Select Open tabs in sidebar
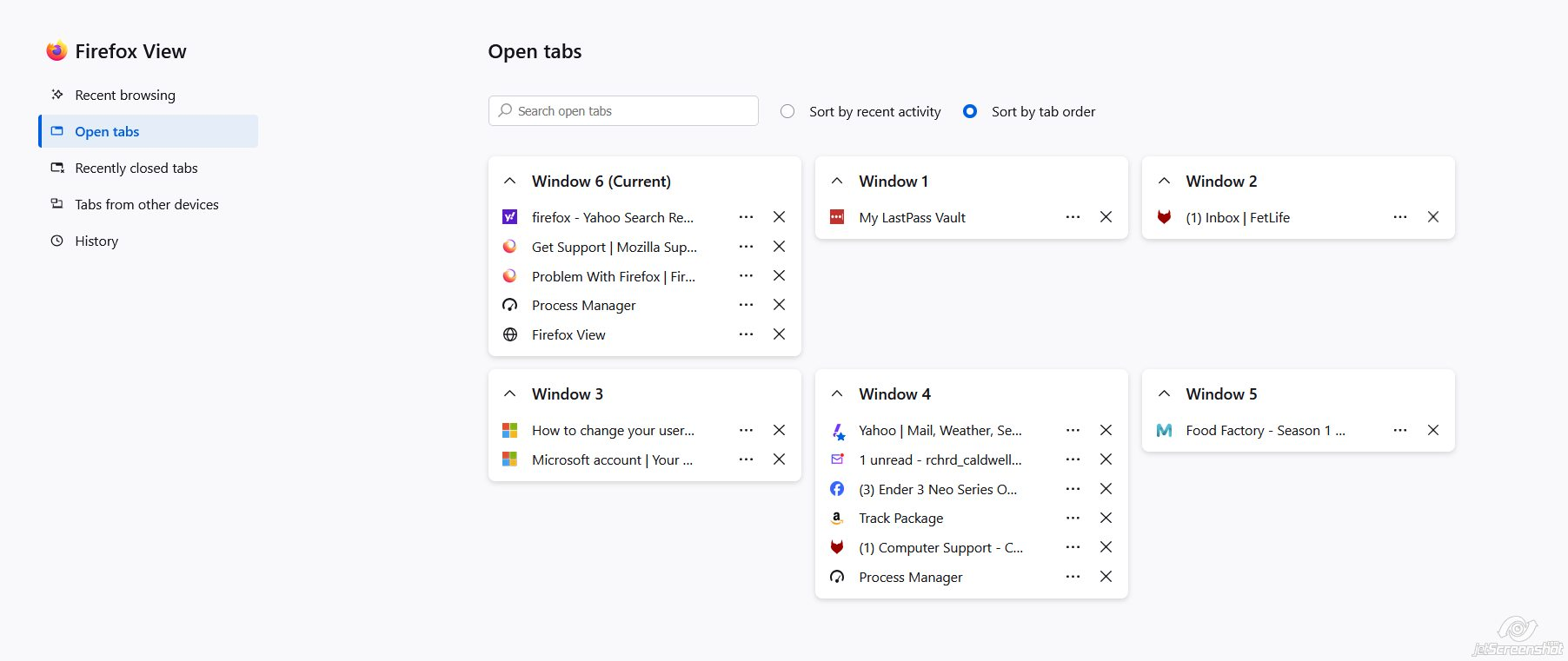This screenshot has width=1568, height=661. tap(149, 131)
